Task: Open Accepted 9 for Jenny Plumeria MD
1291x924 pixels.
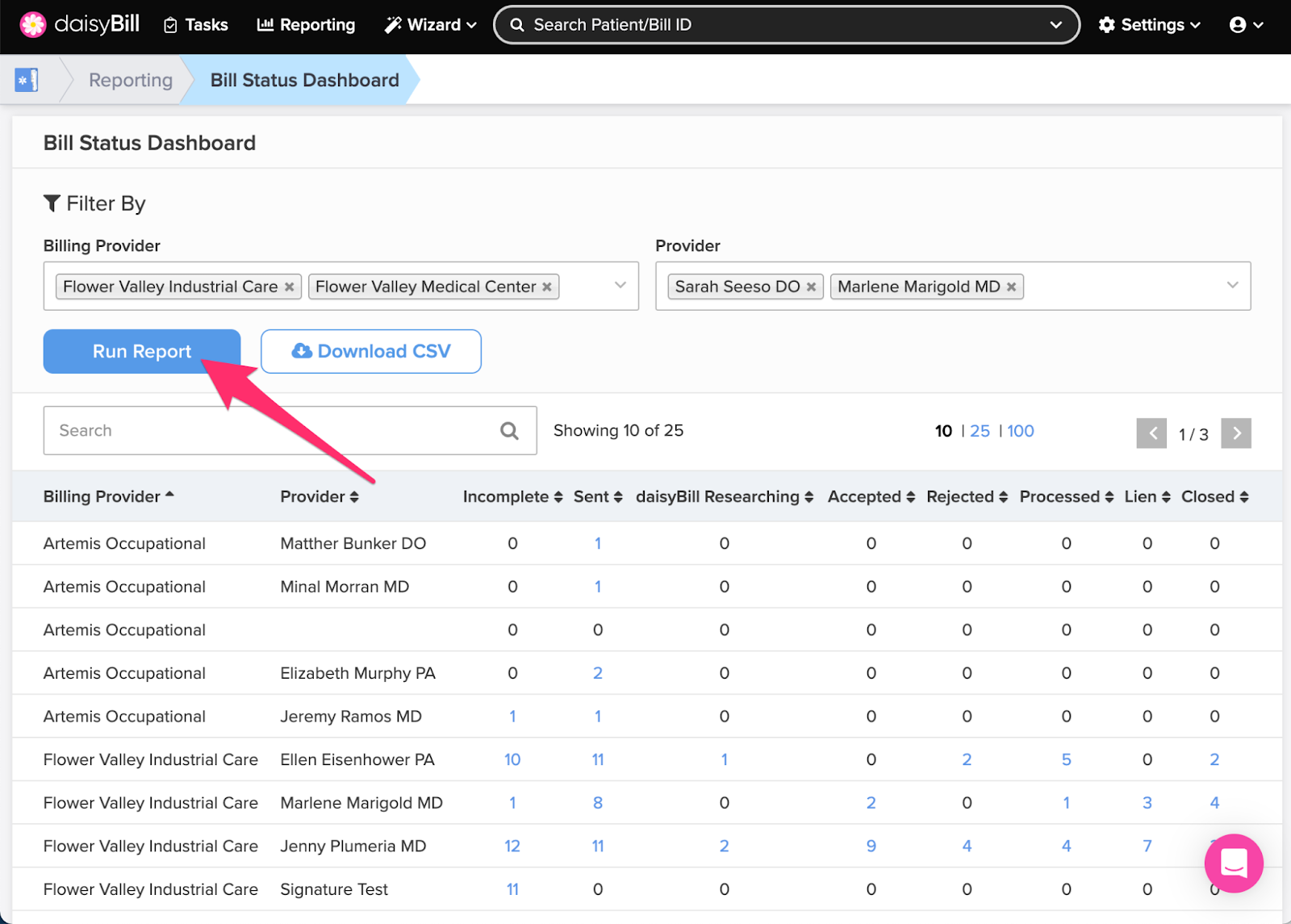Action: (871, 846)
